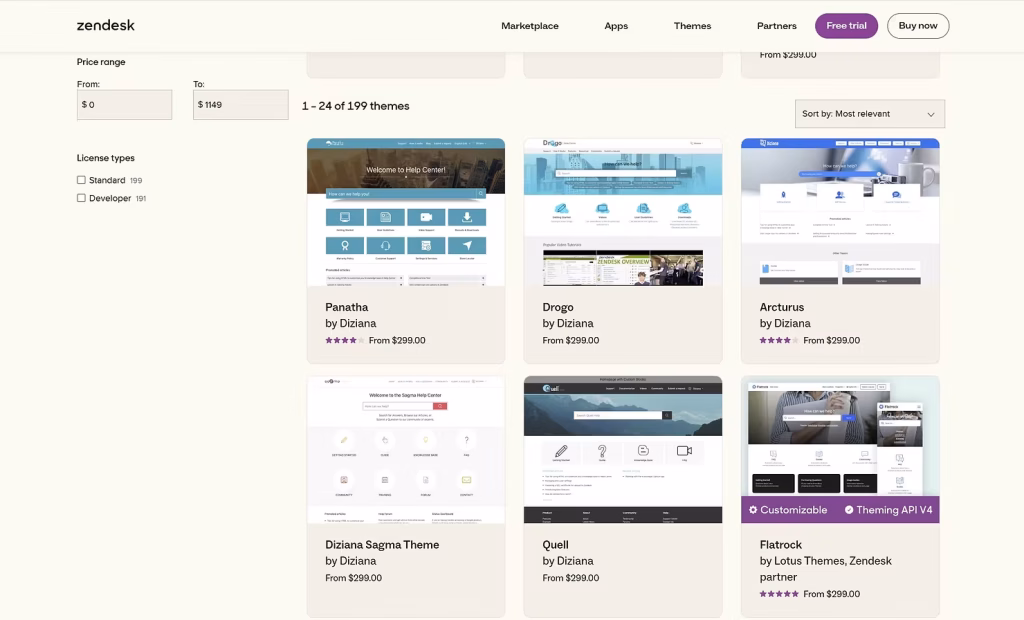Open the Sort by Most relevant dropdown
The width and height of the screenshot is (1024, 620).
click(869, 114)
